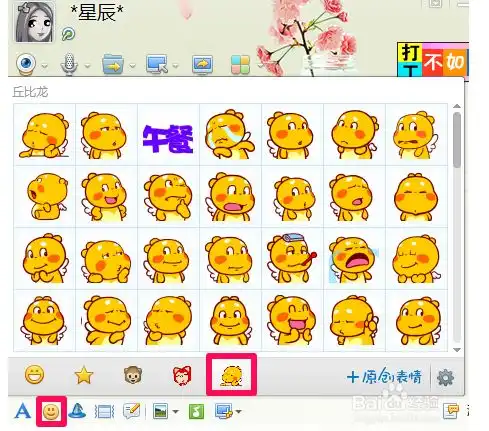The height and width of the screenshot is (431, 489).
Task: Send a window shake with the shake icon
Action: point(104,412)
